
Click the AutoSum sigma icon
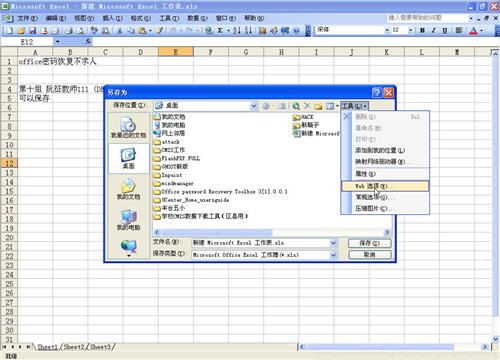[220, 30]
